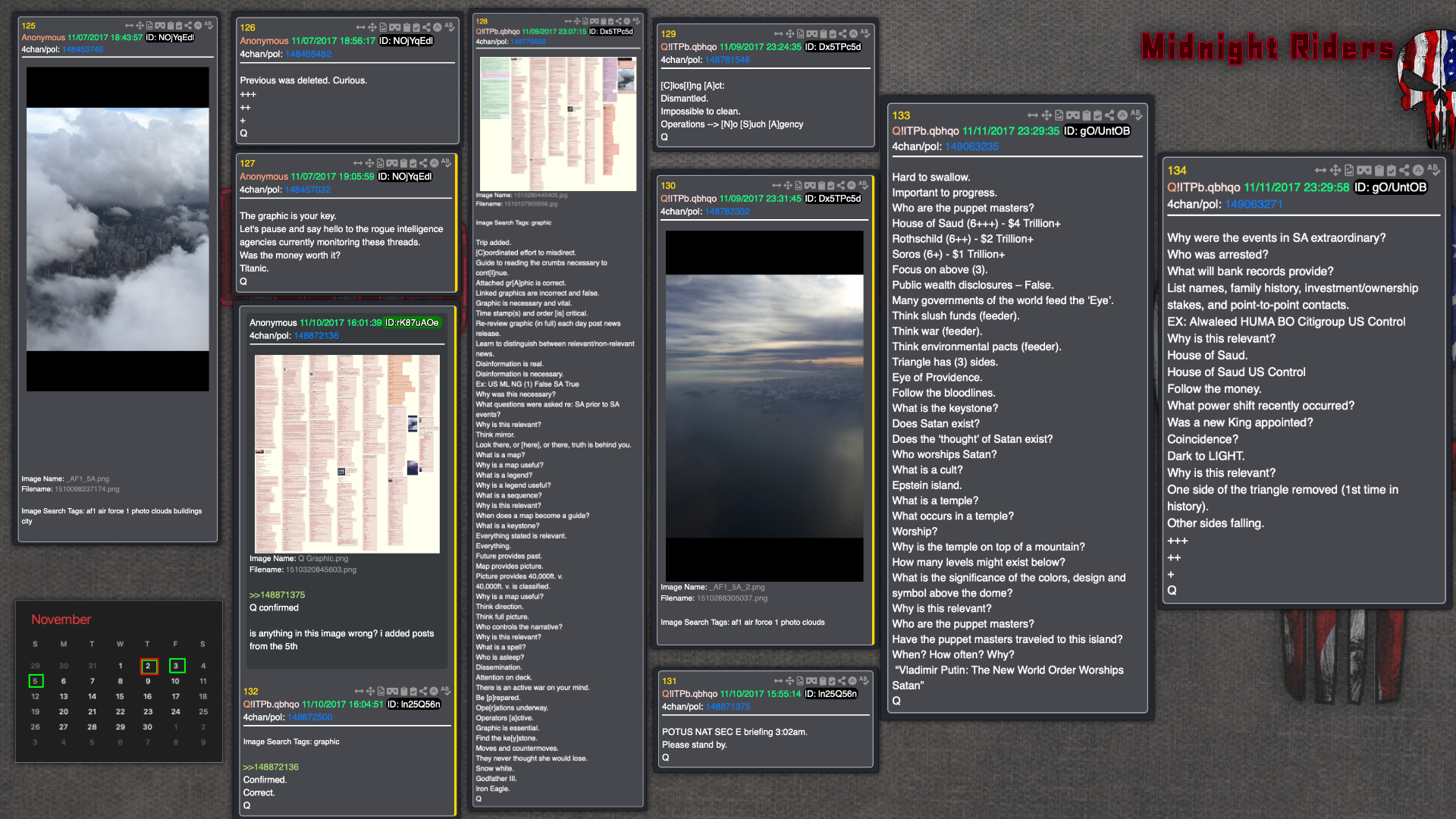Screen dimensions: 1456x819
Task: Open 4chan/pol link 149063235
Action: [x=971, y=147]
